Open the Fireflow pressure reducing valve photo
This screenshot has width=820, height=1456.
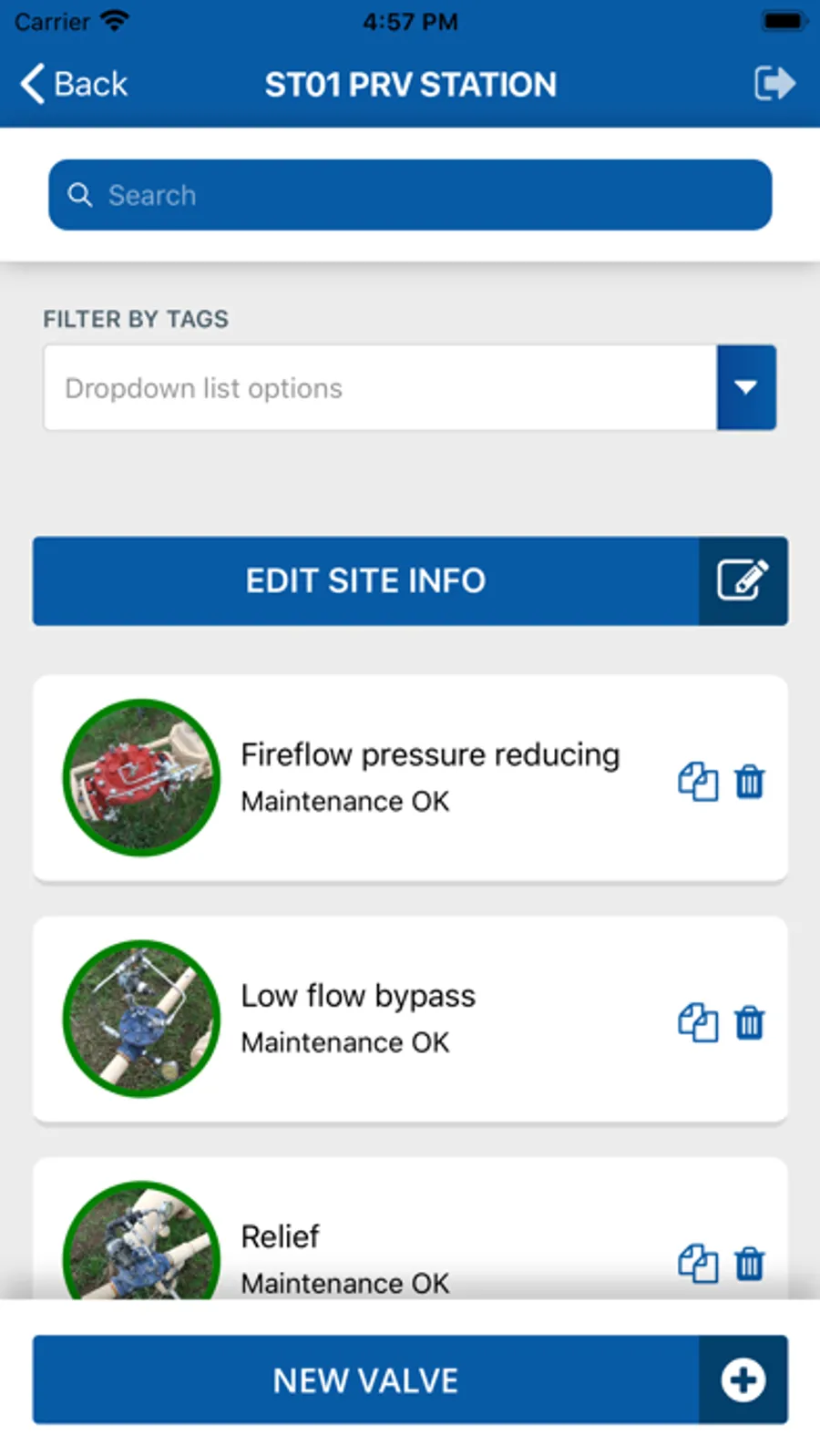coord(141,777)
